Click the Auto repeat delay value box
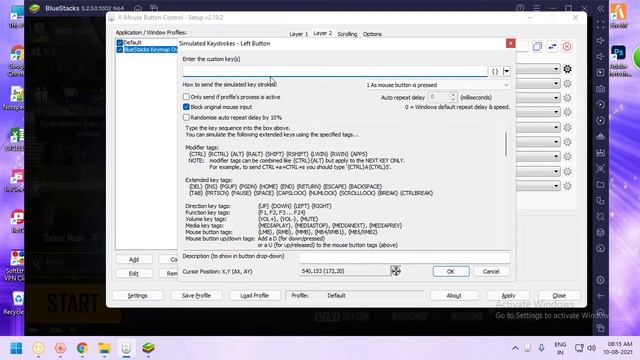Image resolution: width=640 pixels, height=360 pixels. (x=439, y=97)
